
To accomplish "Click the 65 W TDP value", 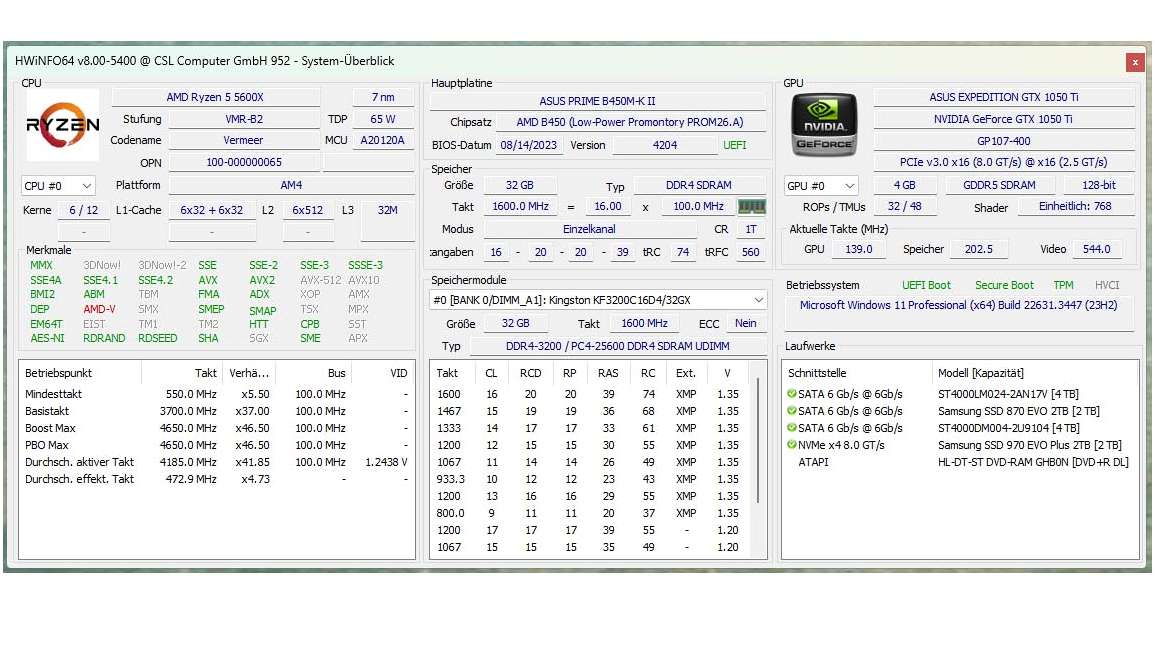I will (383, 119).
